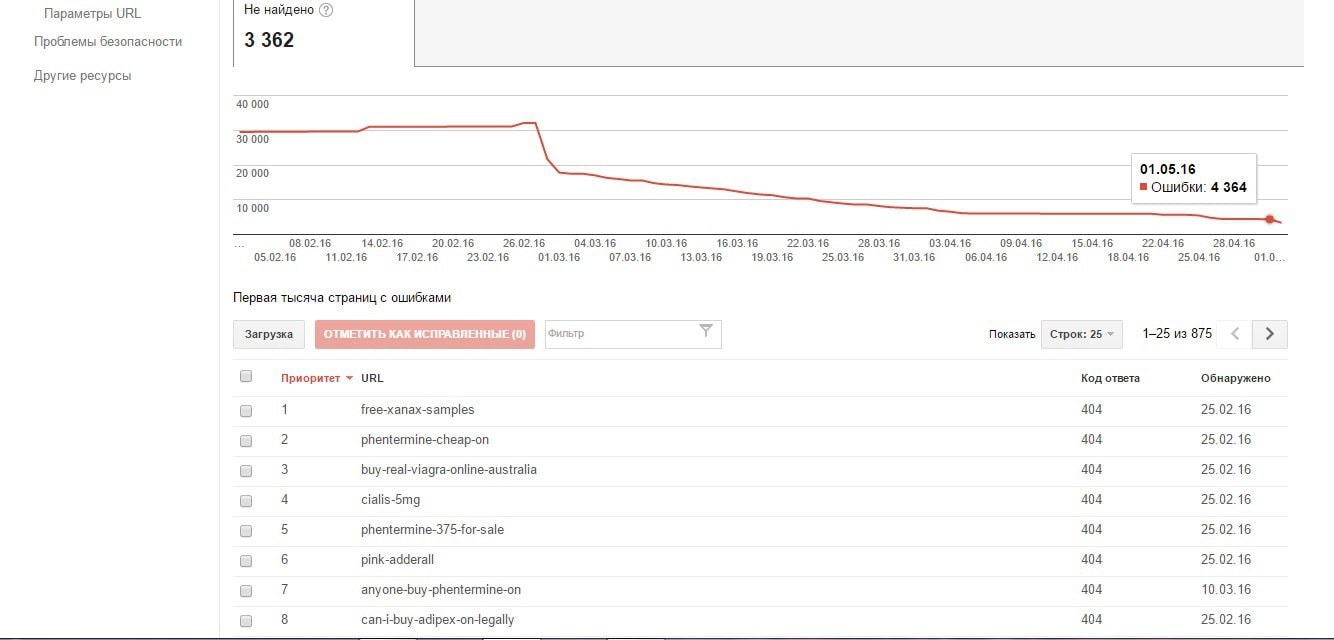Sort table by Обнаружено column
The image size is (1334, 640).
[x=1235, y=378]
